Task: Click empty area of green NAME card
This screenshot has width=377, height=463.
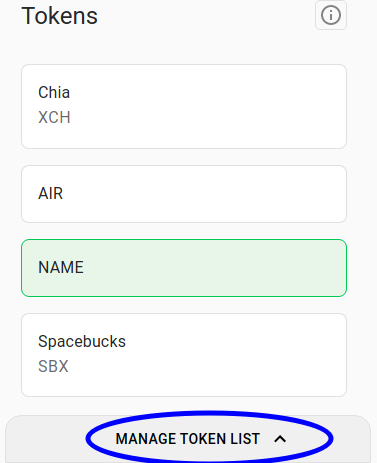Action: tap(217, 268)
